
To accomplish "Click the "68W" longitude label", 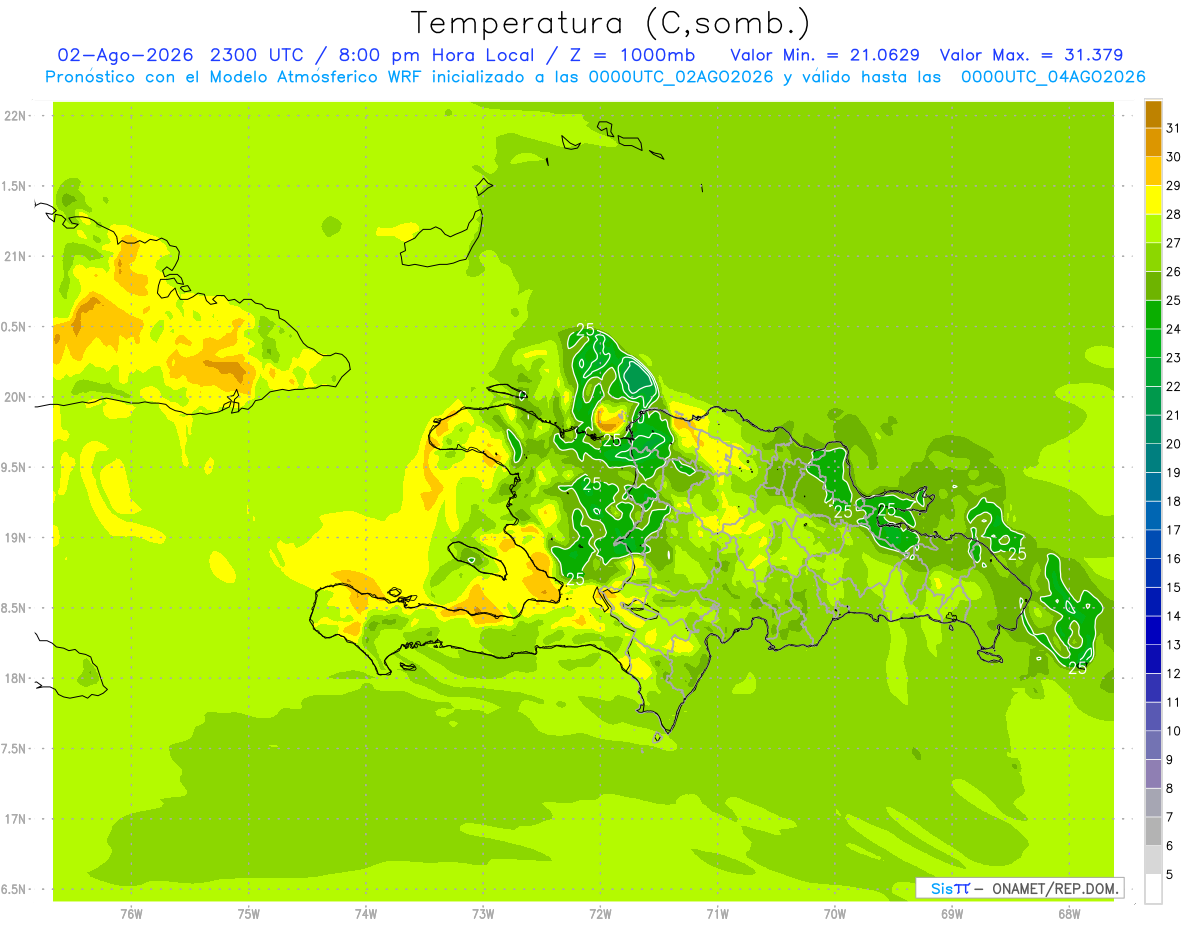I will [1069, 914].
